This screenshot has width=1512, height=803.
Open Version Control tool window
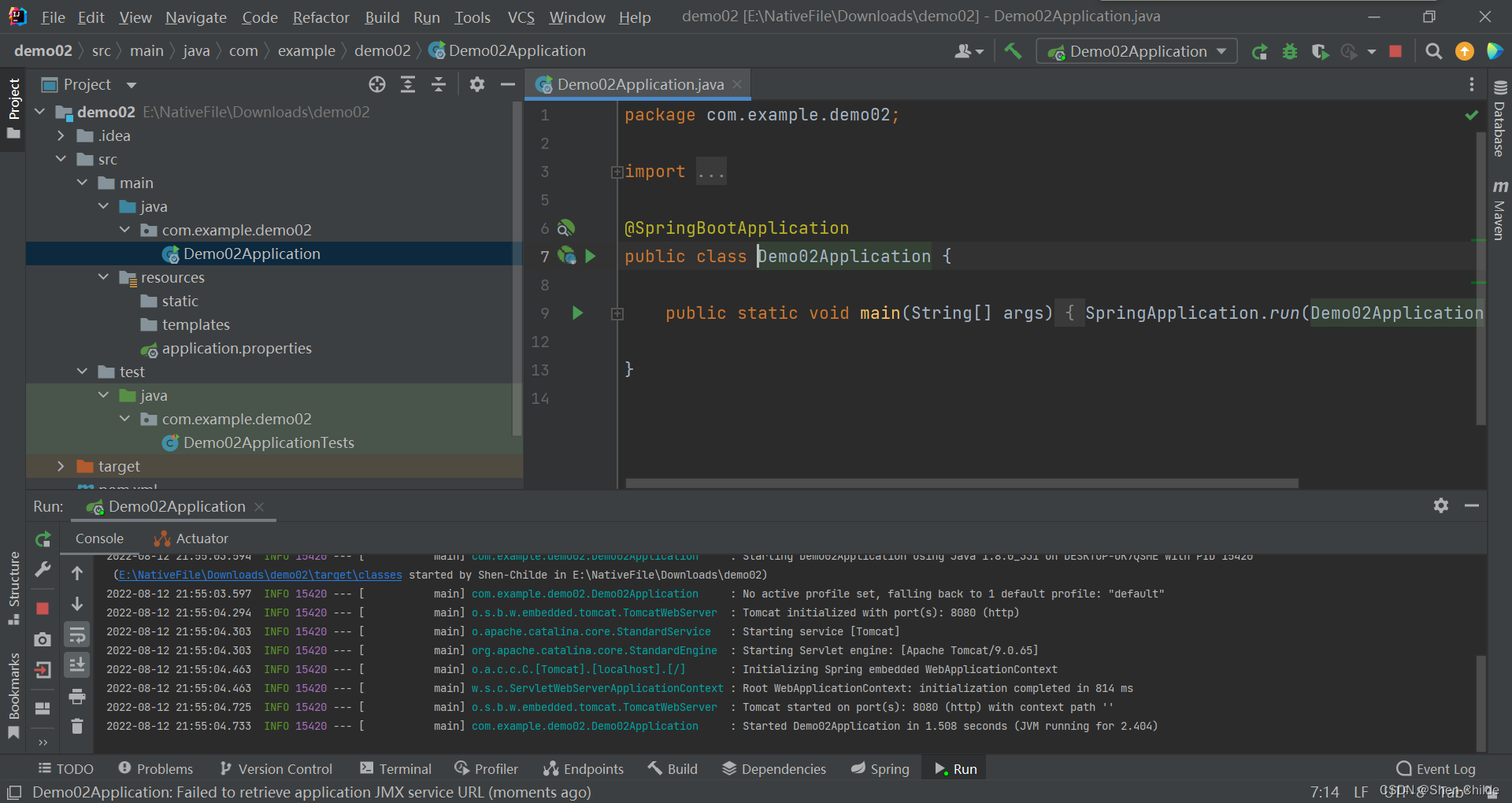[x=276, y=769]
